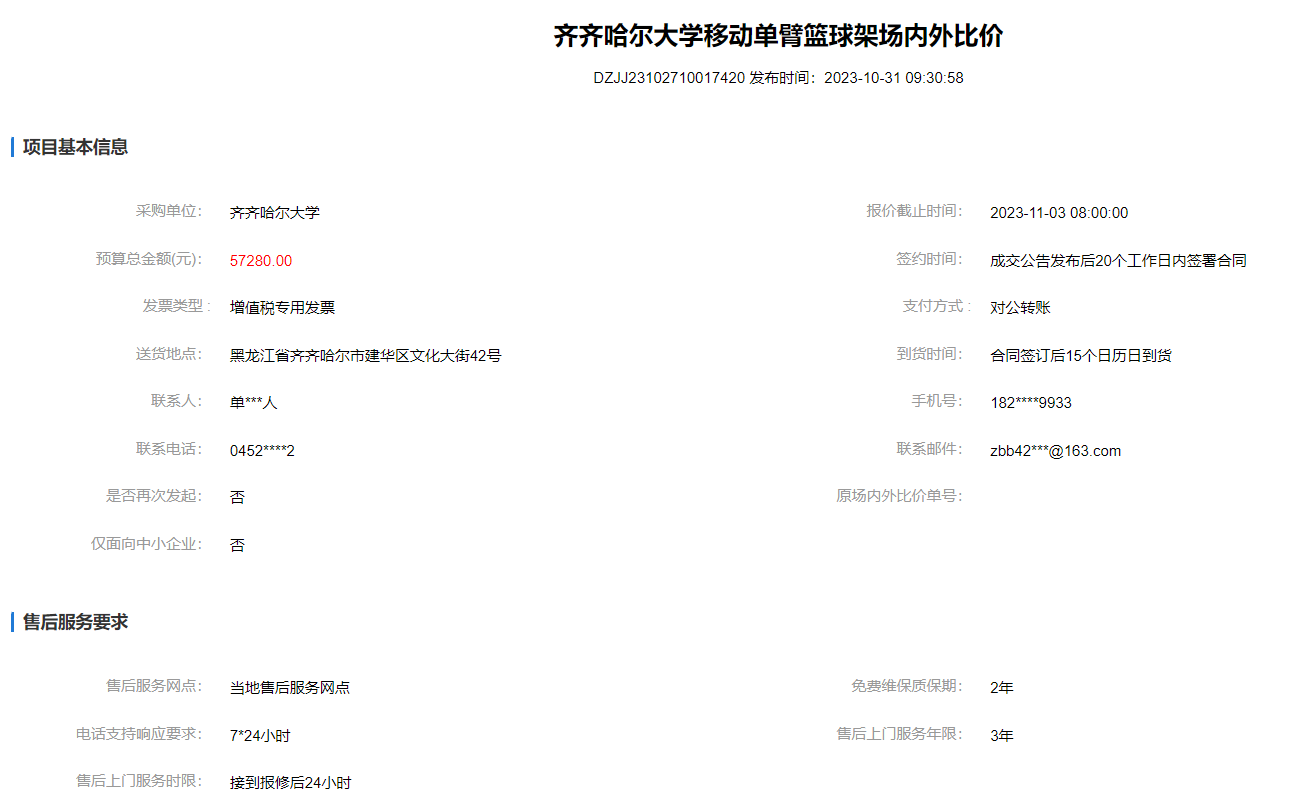Click the page title about 齐齐哈尔大学移动单臂篮球架

[x=778, y=37]
